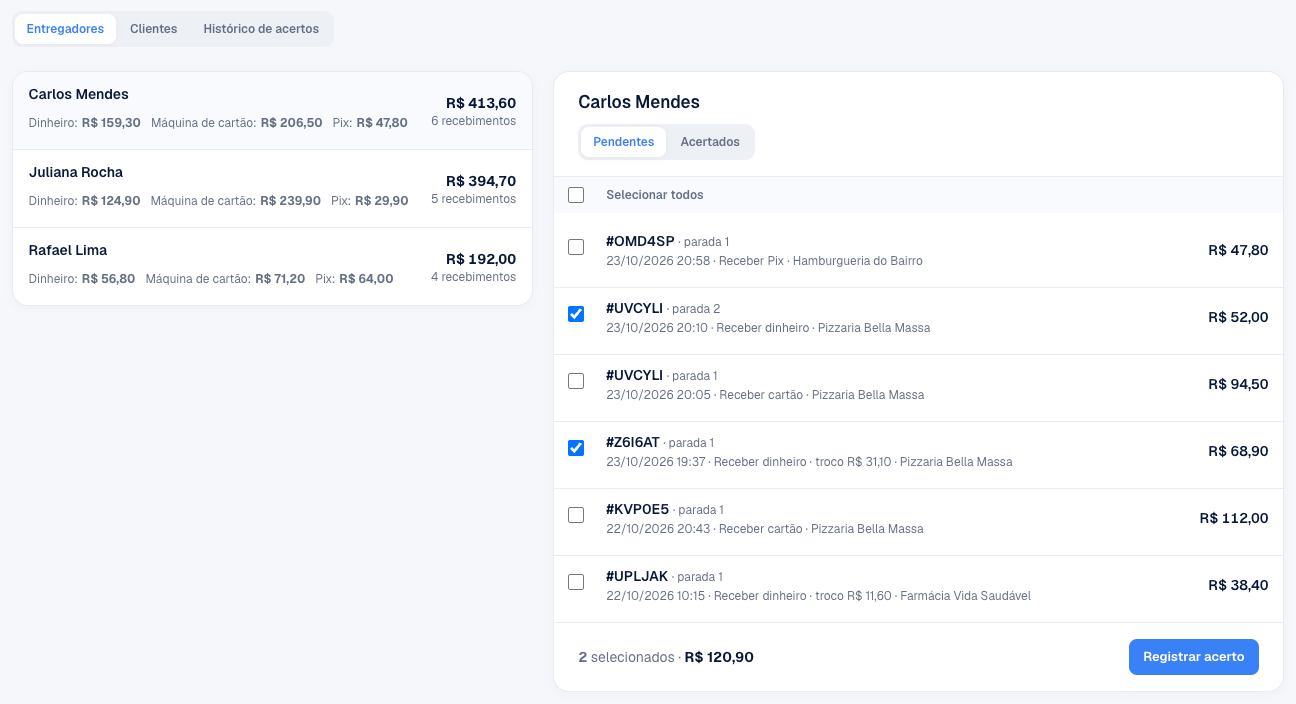Click the #Z6I6AT order code
This screenshot has height=704, width=1296.
(633, 442)
